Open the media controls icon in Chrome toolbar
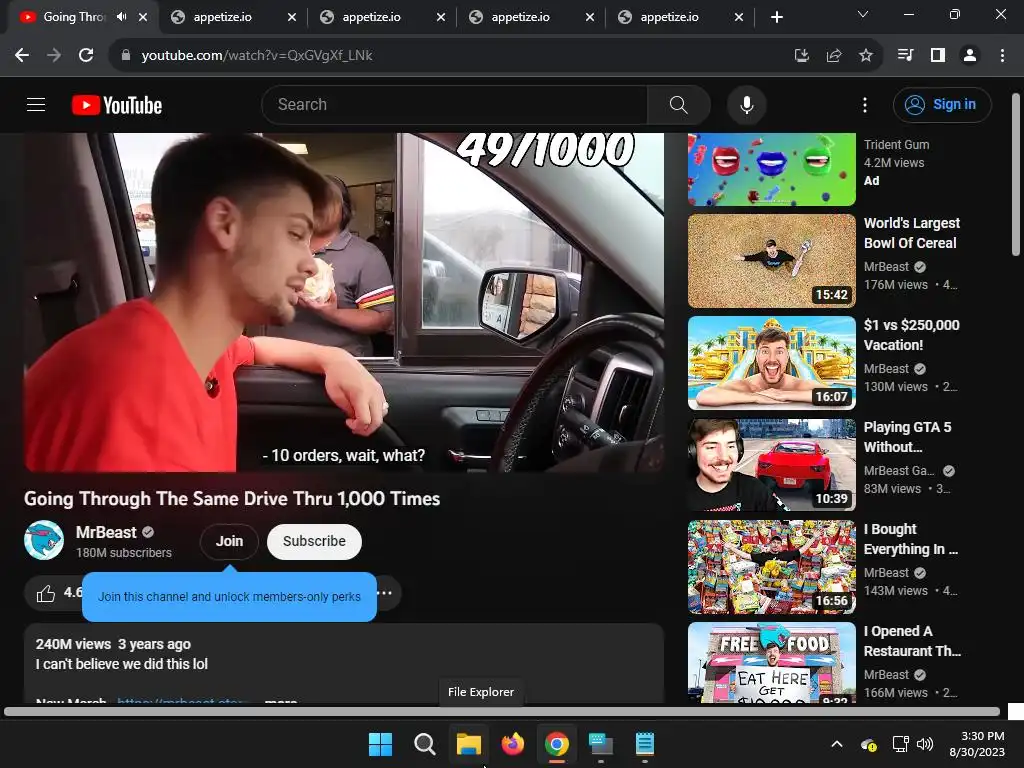The height and width of the screenshot is (768, 1024). 905,56
